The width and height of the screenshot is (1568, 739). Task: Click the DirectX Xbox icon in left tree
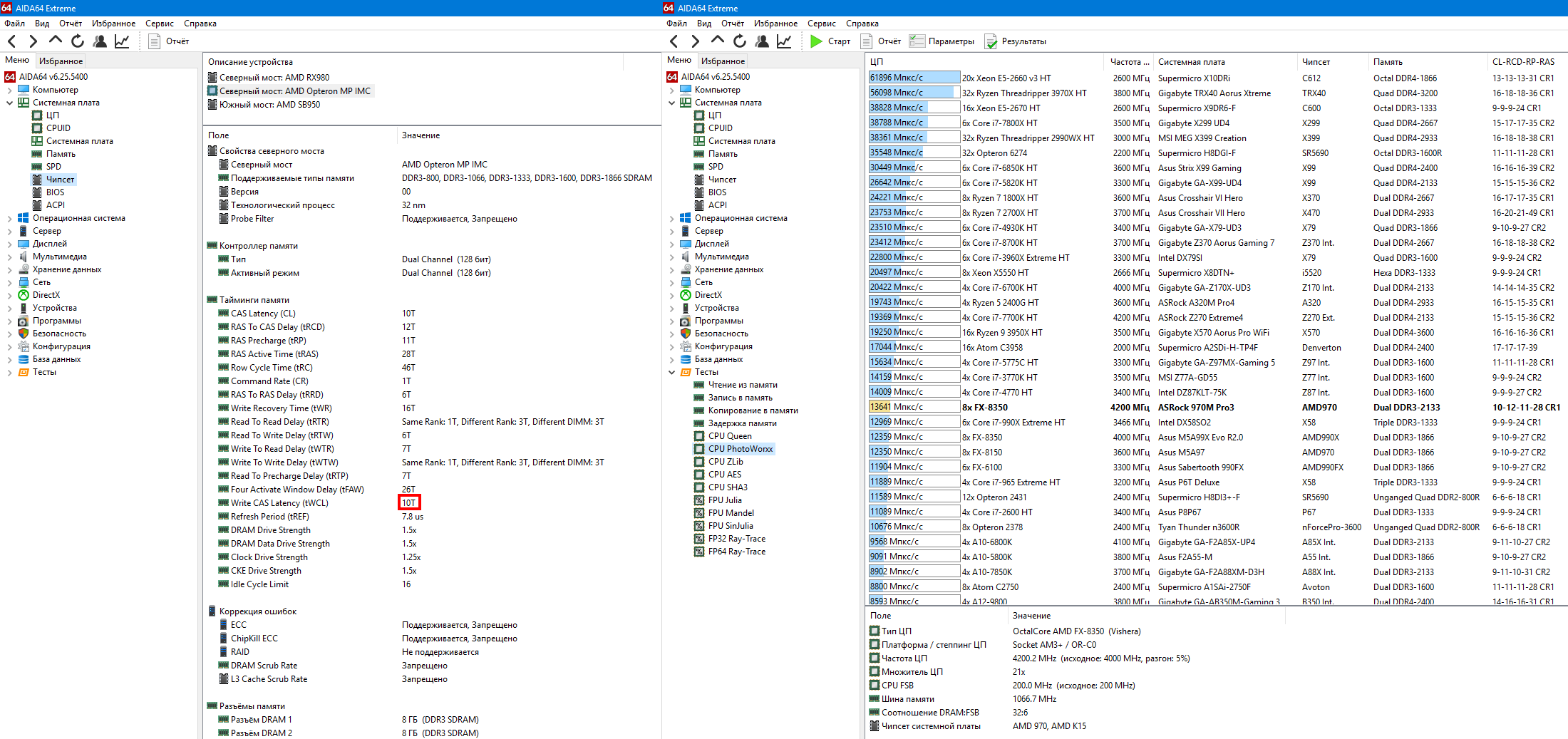(24, 295)
